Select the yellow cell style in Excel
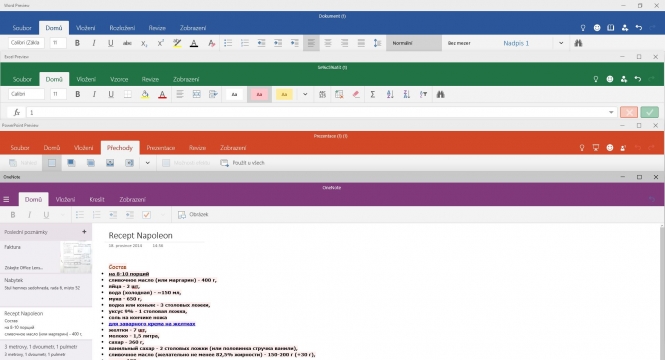 pos(284,95)
